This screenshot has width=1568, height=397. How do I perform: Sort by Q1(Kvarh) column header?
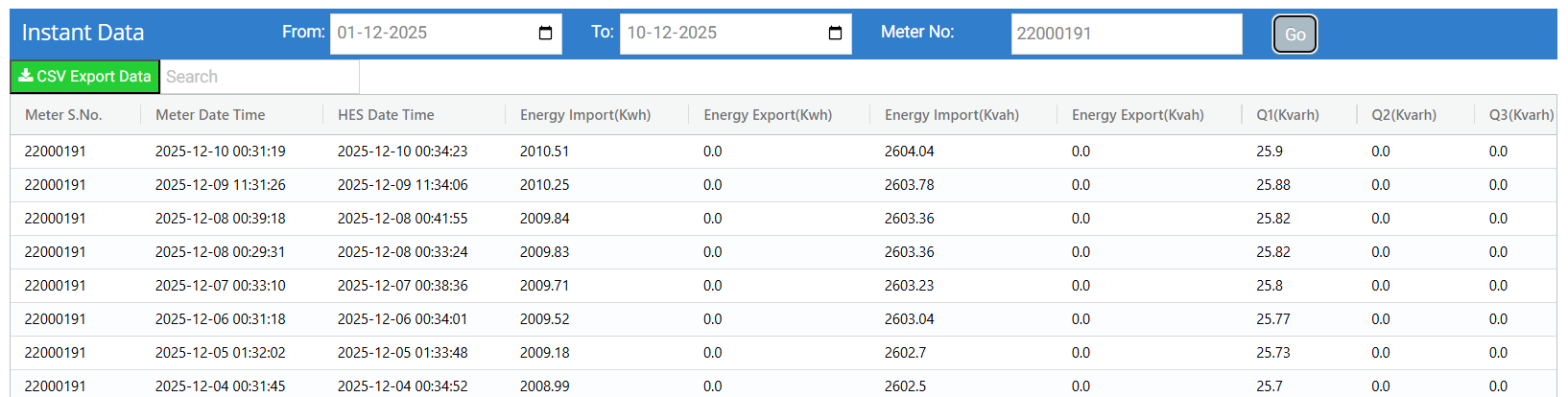coord(1288,115)
